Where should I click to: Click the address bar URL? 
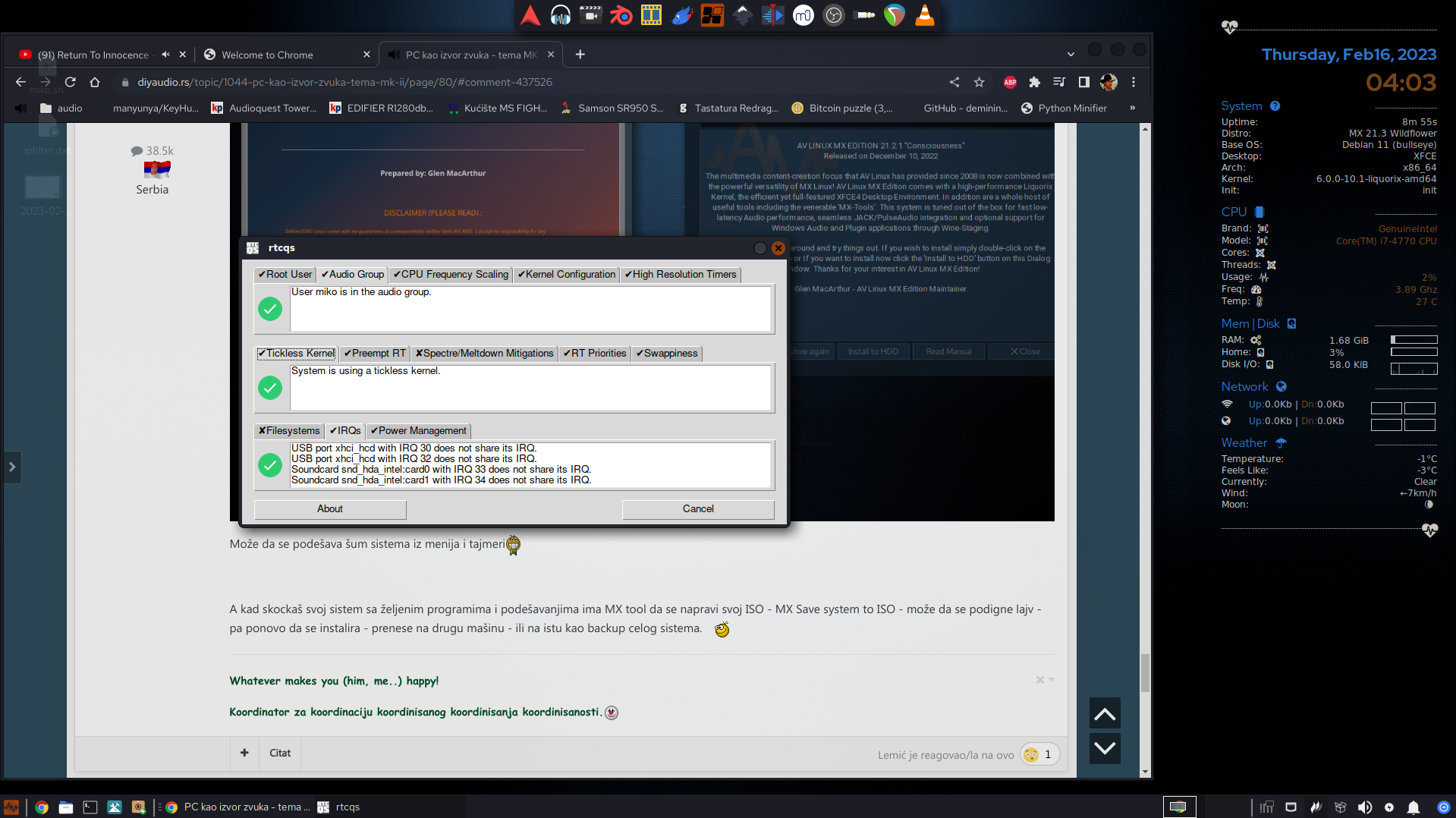[x=344, y=82]
